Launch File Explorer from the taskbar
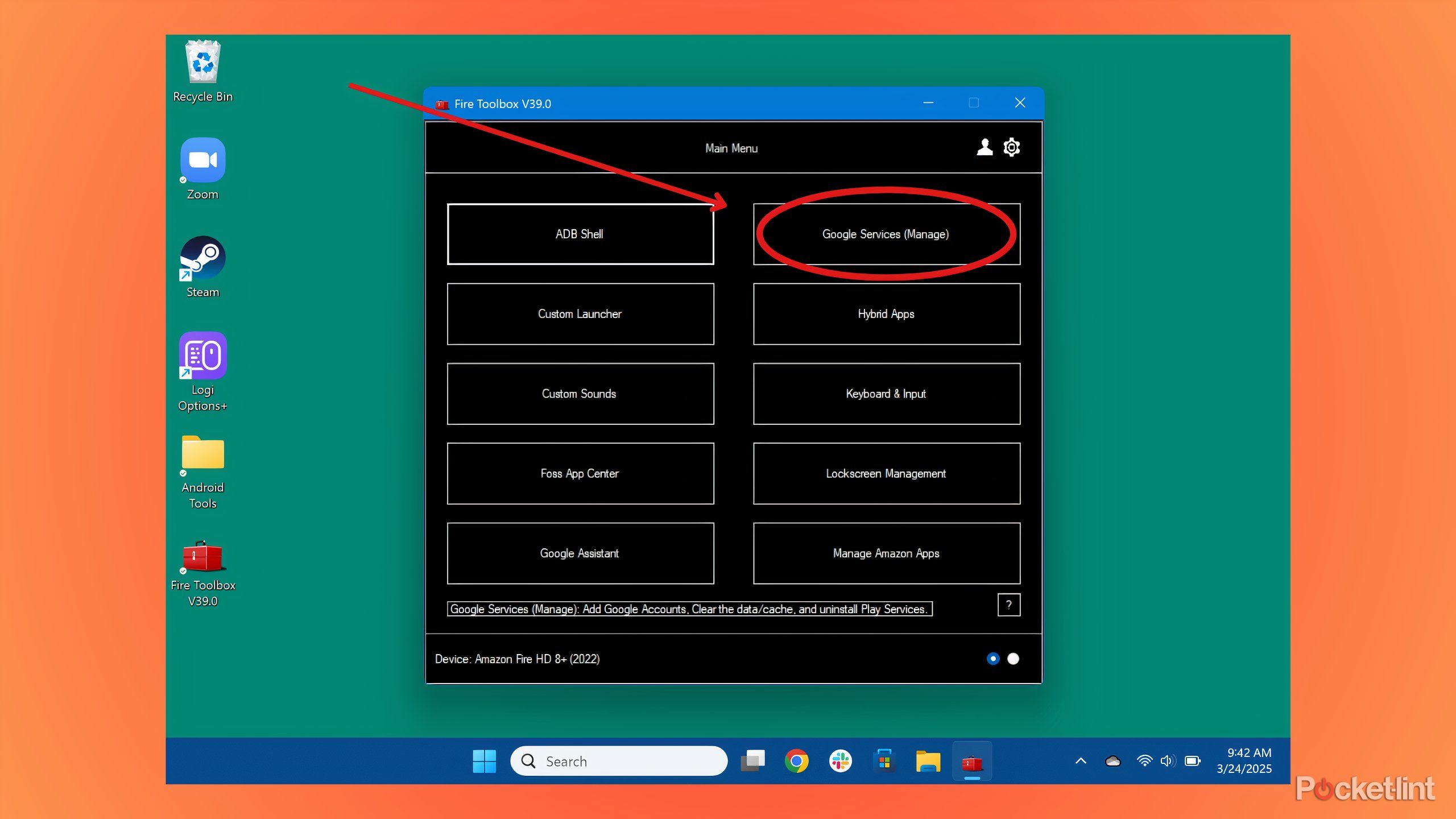Screen dimensions: 1456x819 pos(928,761)
